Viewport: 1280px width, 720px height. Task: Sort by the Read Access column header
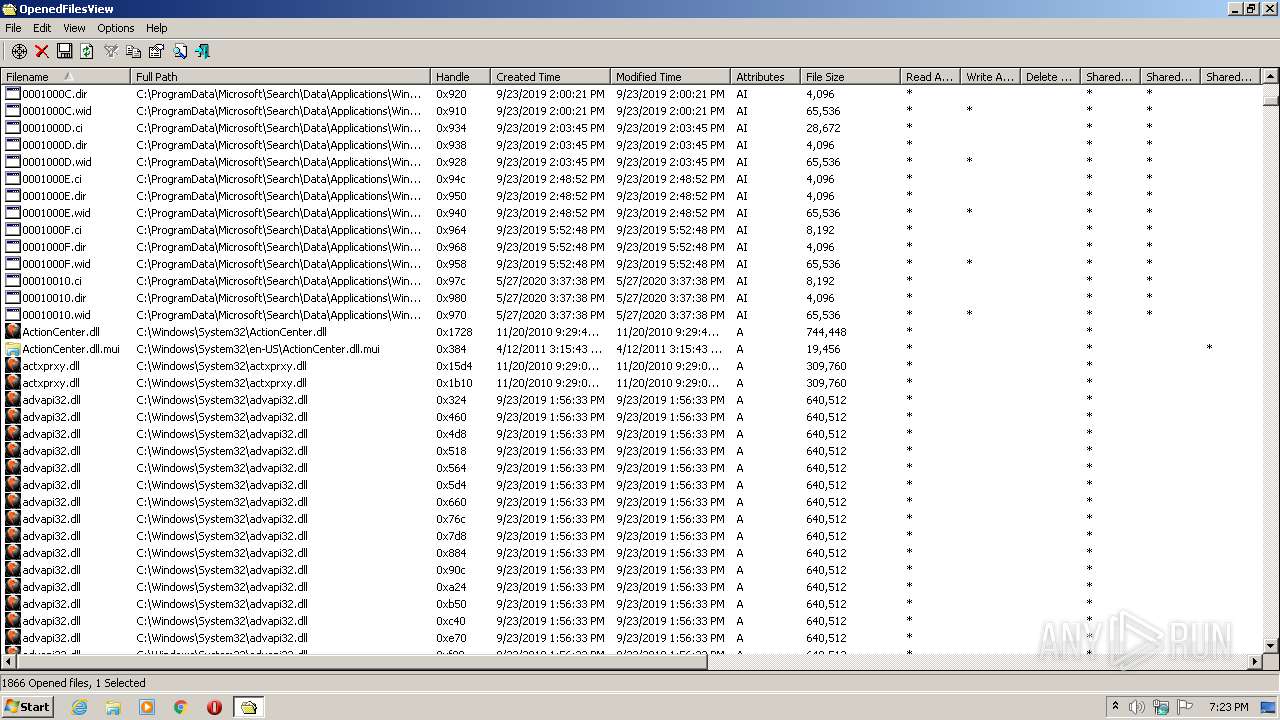coord(930,76)
